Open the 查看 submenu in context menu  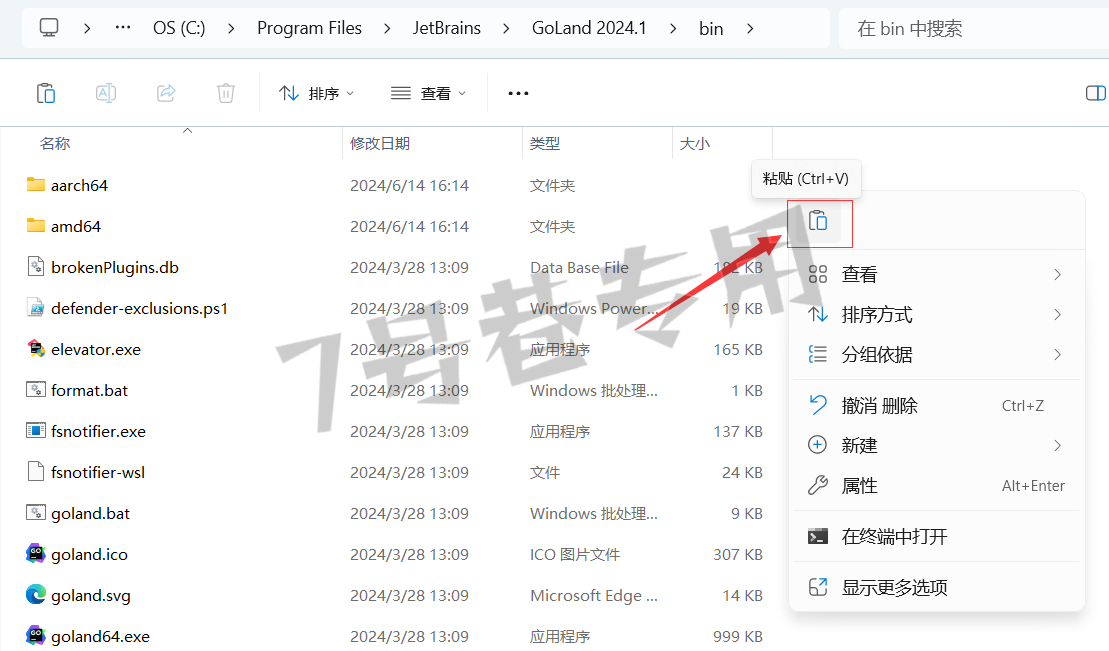936,275
